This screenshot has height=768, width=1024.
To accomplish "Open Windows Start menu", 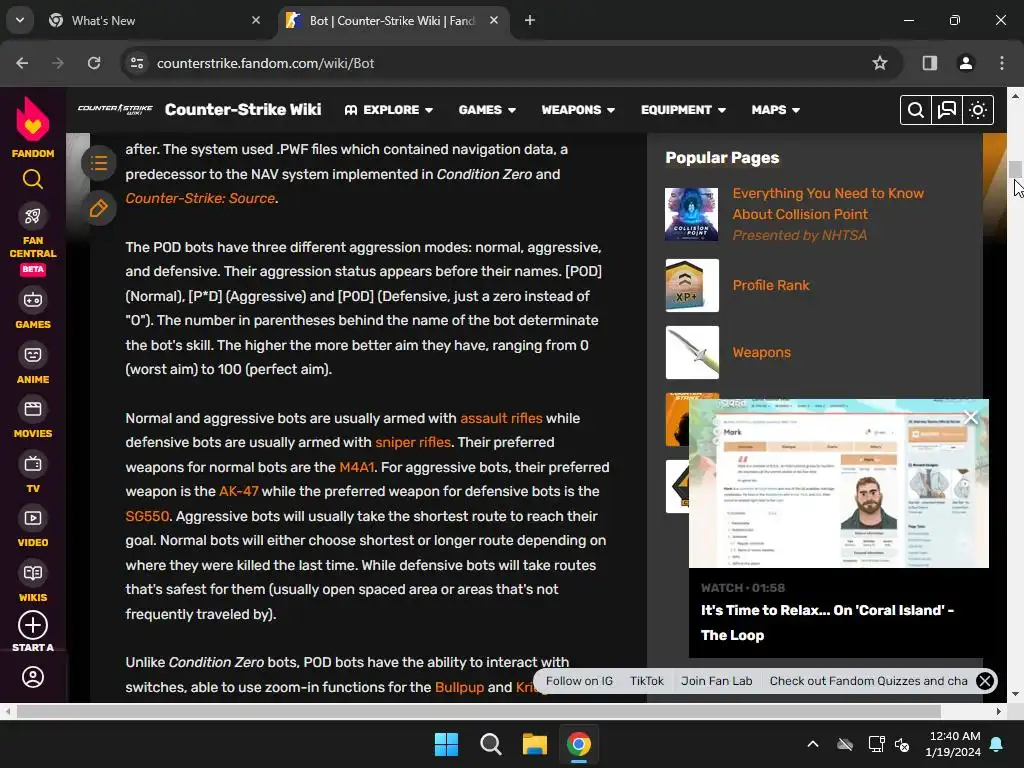I will coord(447,744).
